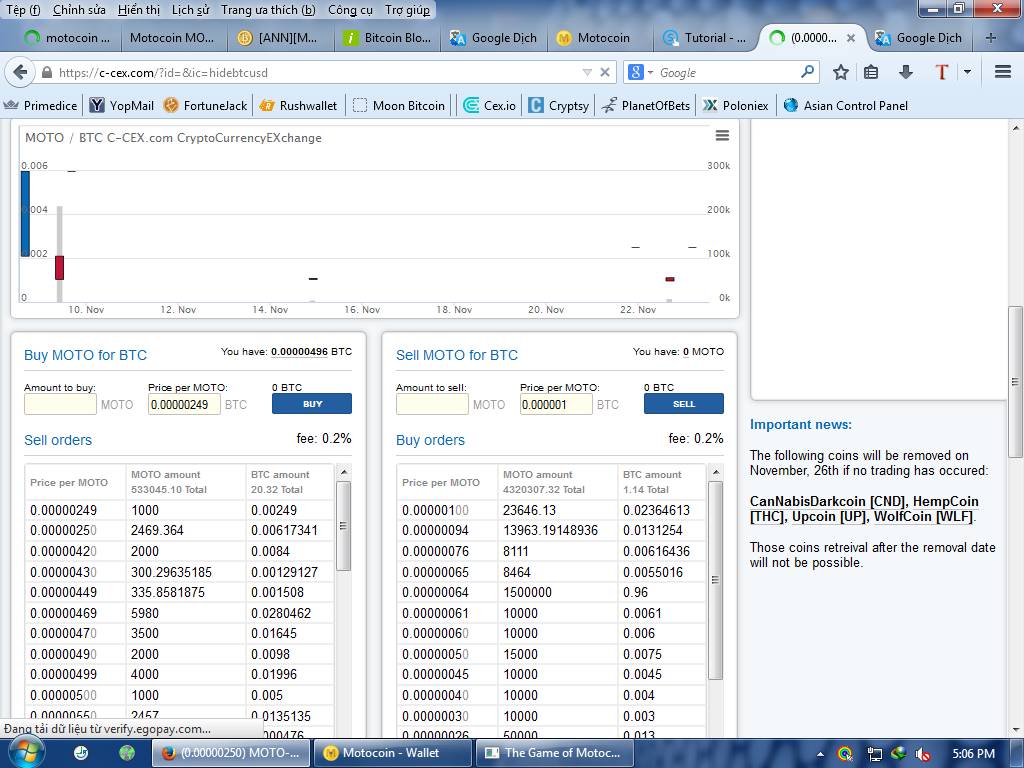Viewport: 1024px width, 768px height.
Task: Click the sell Price per MOTO field
Action: click(556, 404)
